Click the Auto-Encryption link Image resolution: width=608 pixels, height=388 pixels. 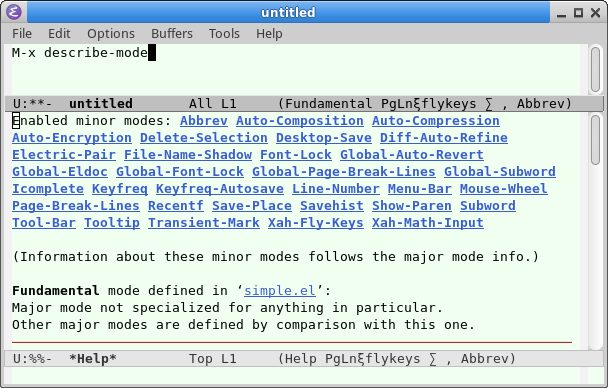pyautogui.click(x=72, y=138)
